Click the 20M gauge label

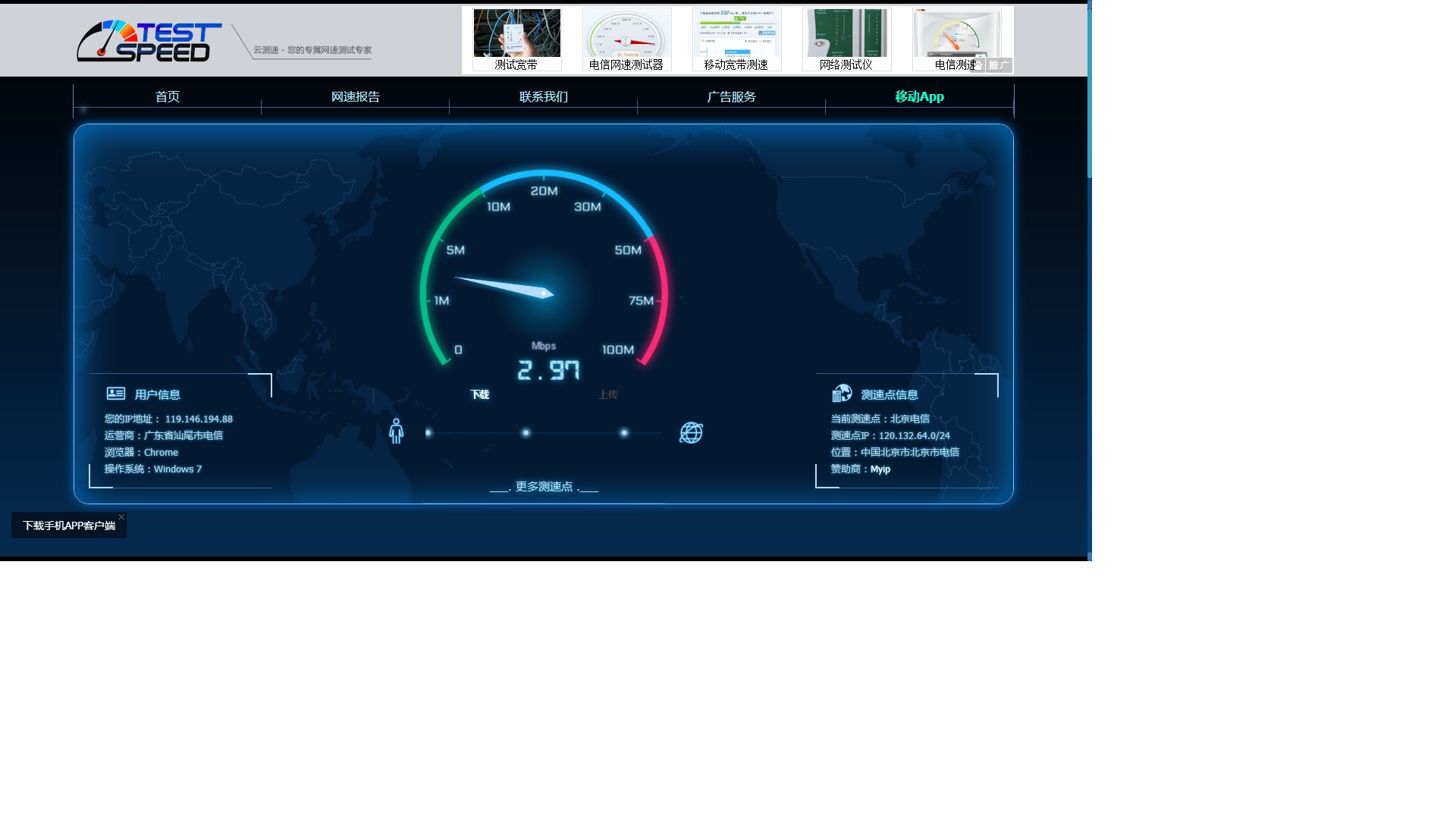click(544, 191)
